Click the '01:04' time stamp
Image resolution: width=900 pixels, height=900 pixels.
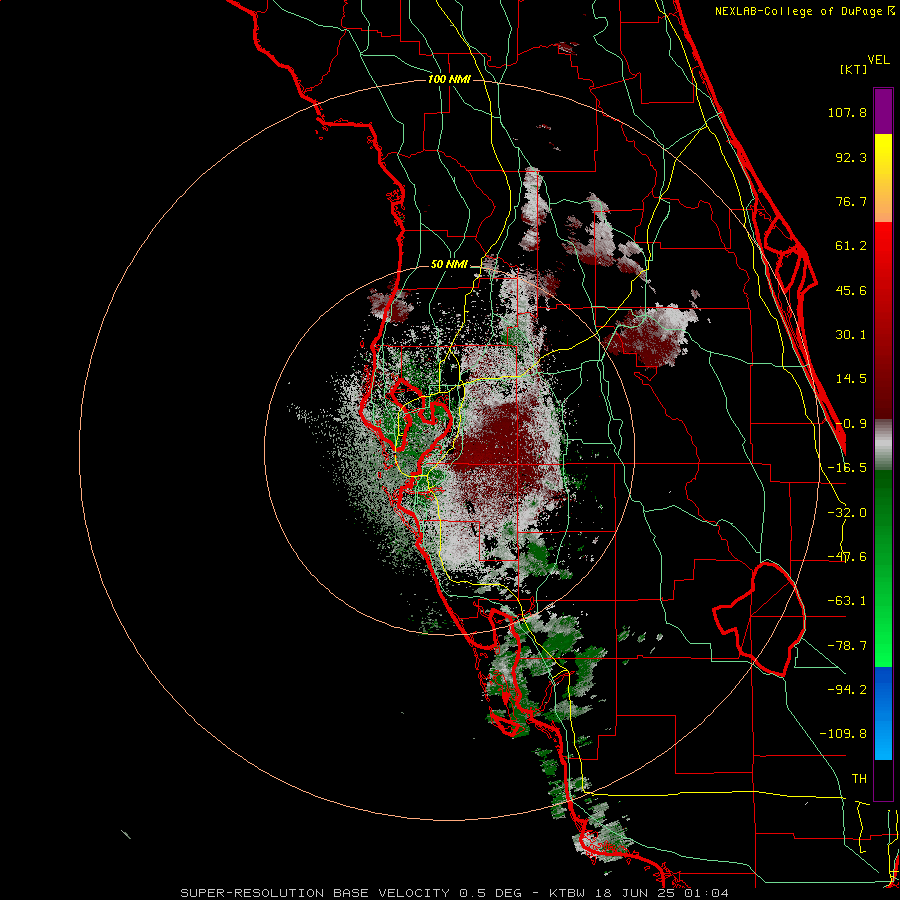point(708,893)
